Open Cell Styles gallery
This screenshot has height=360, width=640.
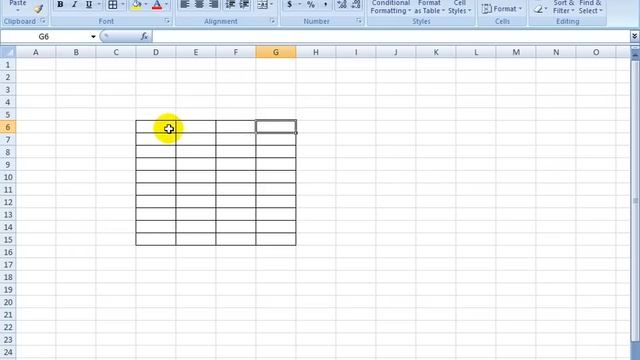[x=460, y=7]
